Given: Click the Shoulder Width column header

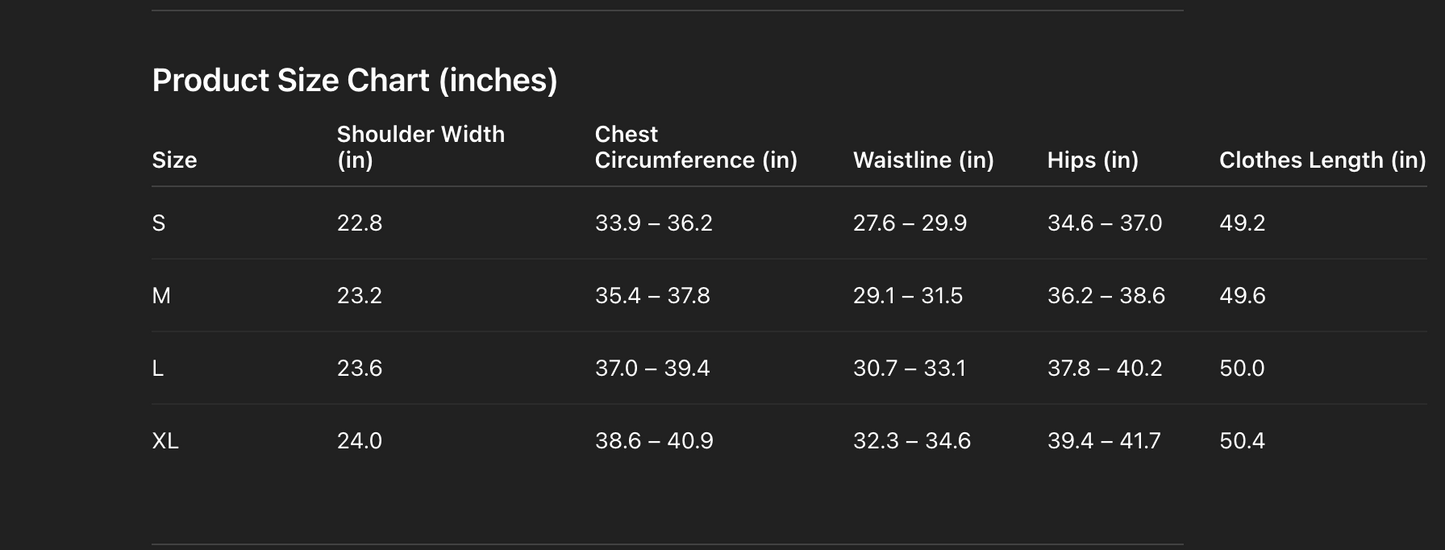Looking at the screenshot, I should pyautogui.click(x=420, y=147).
